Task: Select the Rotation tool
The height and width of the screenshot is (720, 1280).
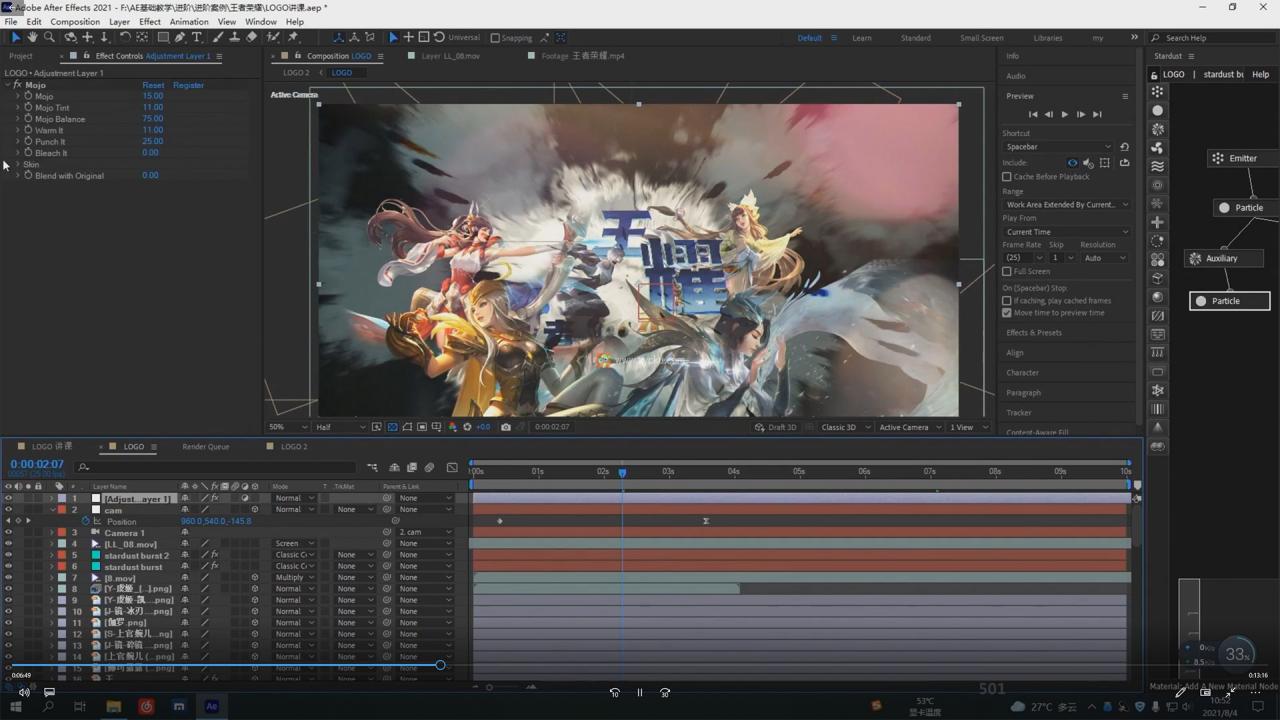Action: click(x=124, y=37)
